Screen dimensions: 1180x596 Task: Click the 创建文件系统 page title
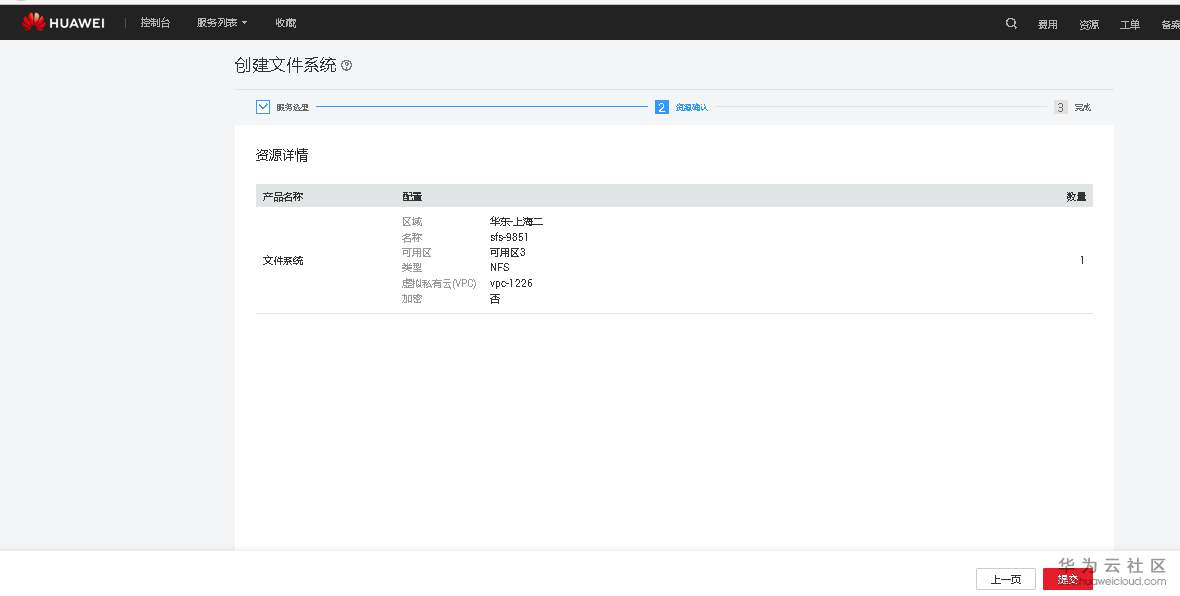point(285,65)
